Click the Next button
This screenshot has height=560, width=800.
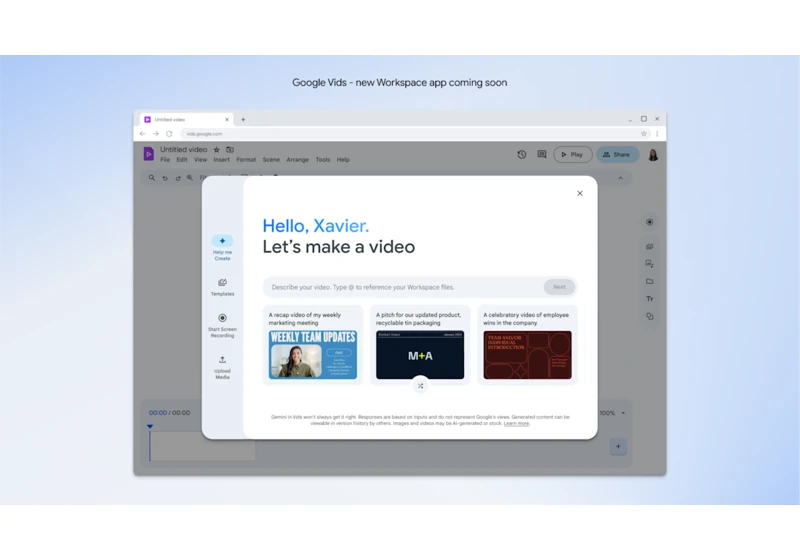click(559, 287)
